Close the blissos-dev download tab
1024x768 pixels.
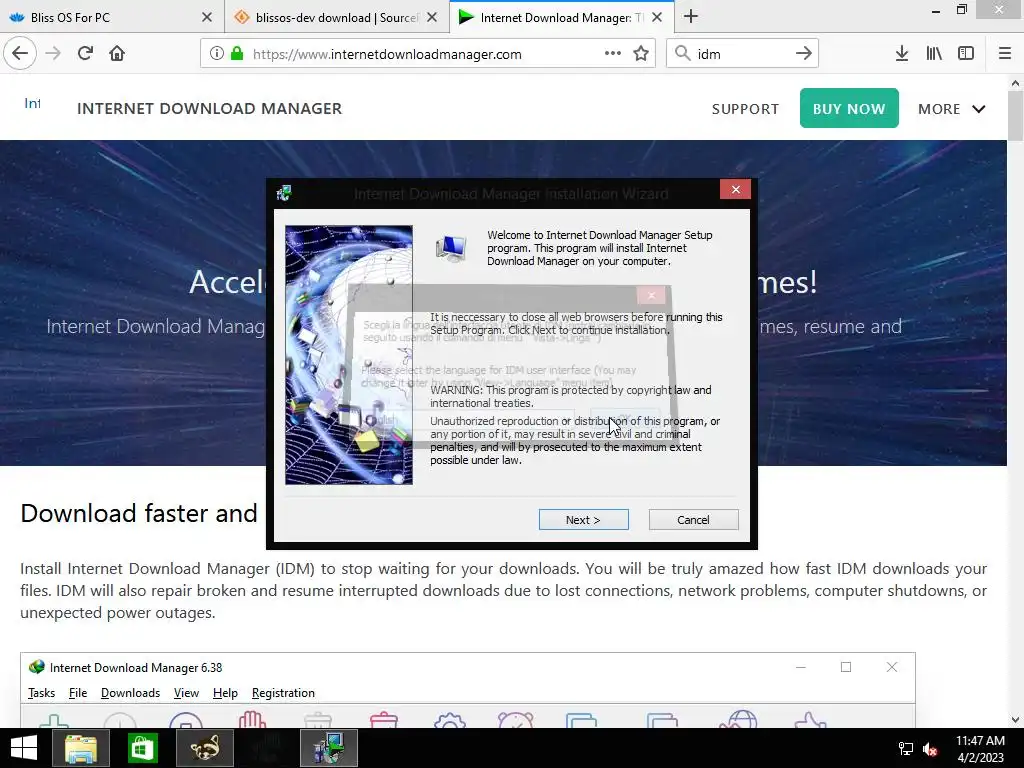click(432, 17)
